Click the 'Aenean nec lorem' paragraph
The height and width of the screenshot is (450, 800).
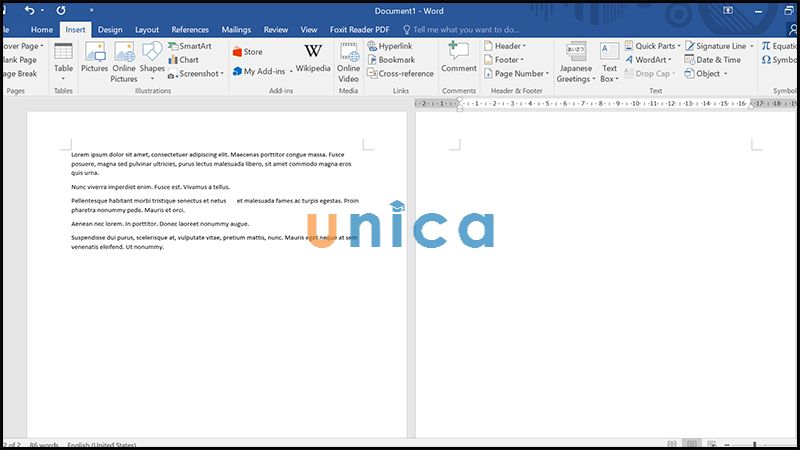point(160,223)
